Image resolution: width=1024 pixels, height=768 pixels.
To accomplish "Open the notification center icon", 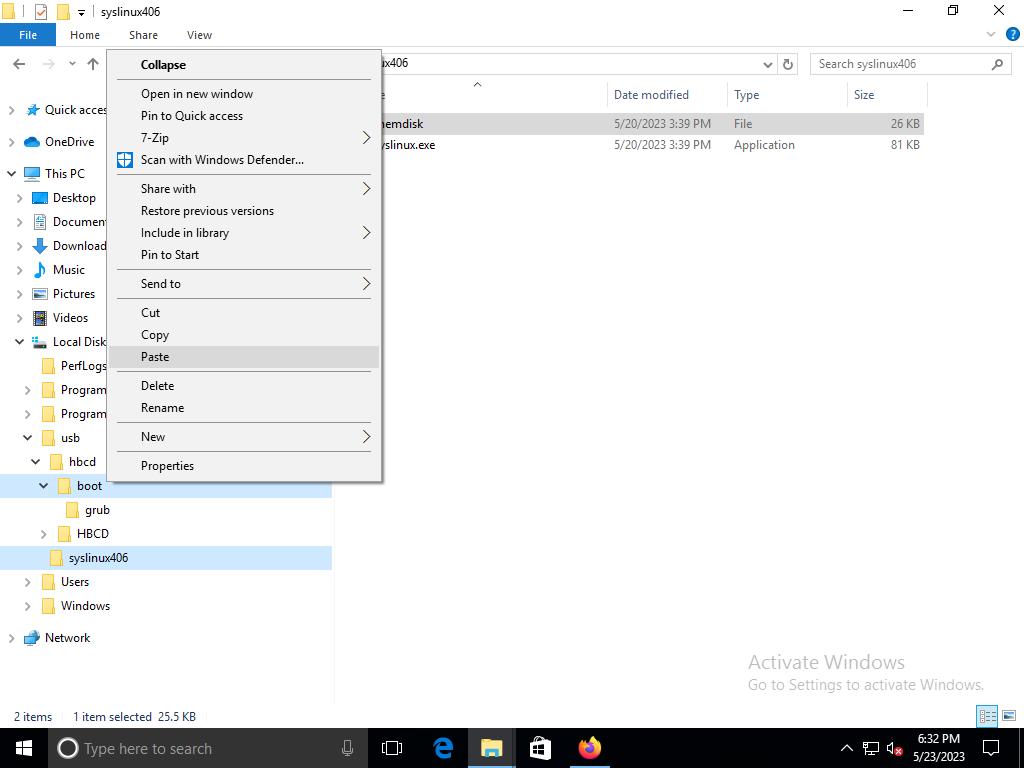I will [992, 748].
